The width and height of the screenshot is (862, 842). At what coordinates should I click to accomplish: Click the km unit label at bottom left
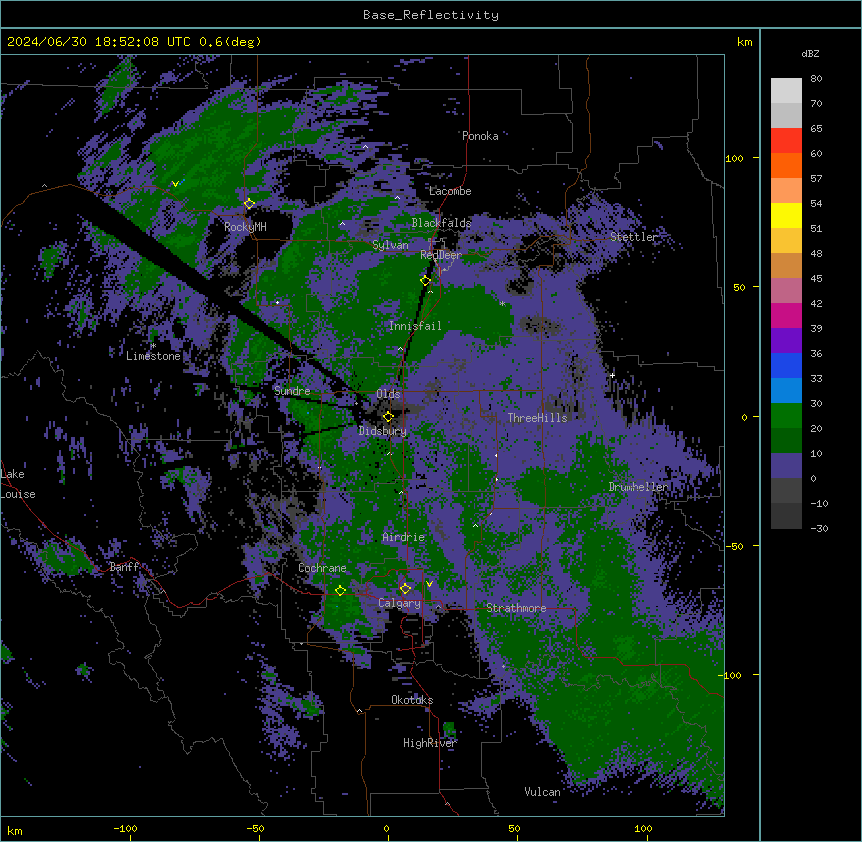[x=15, y=830]
